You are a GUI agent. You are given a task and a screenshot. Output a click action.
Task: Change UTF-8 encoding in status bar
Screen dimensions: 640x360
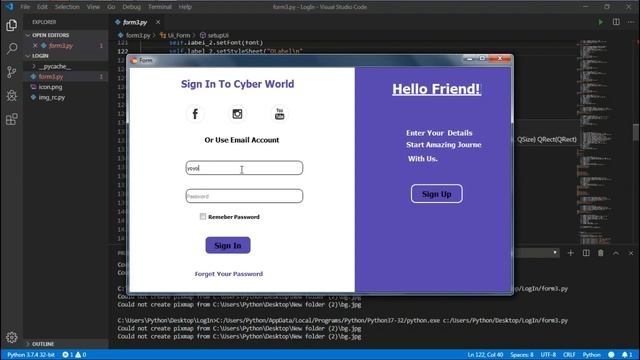click(548, 355)
